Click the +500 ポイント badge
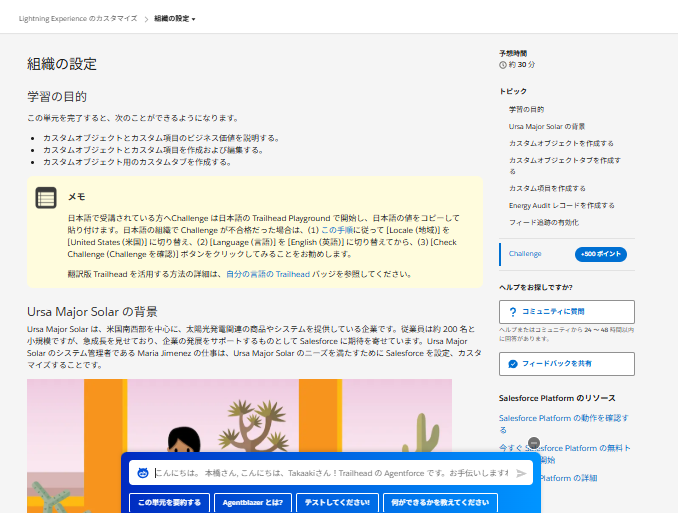Image resolution: width=678 pixels, height=513 pixels. [x=601, y=254]
